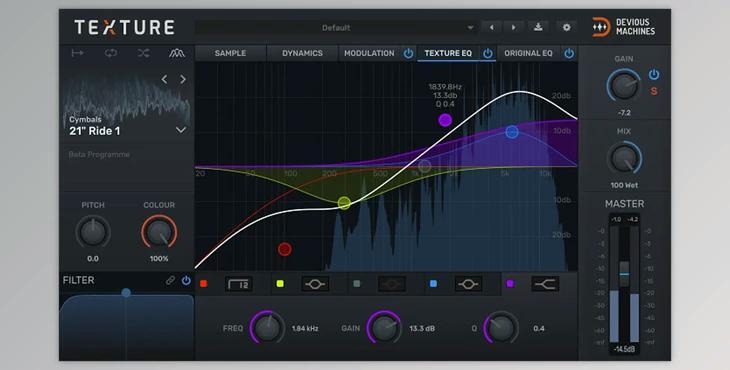Image resolution: width=730 pixels, height=370 pixels.
Task: Click the high-pass 12 filter shape icon
Action: pos(239,284)
